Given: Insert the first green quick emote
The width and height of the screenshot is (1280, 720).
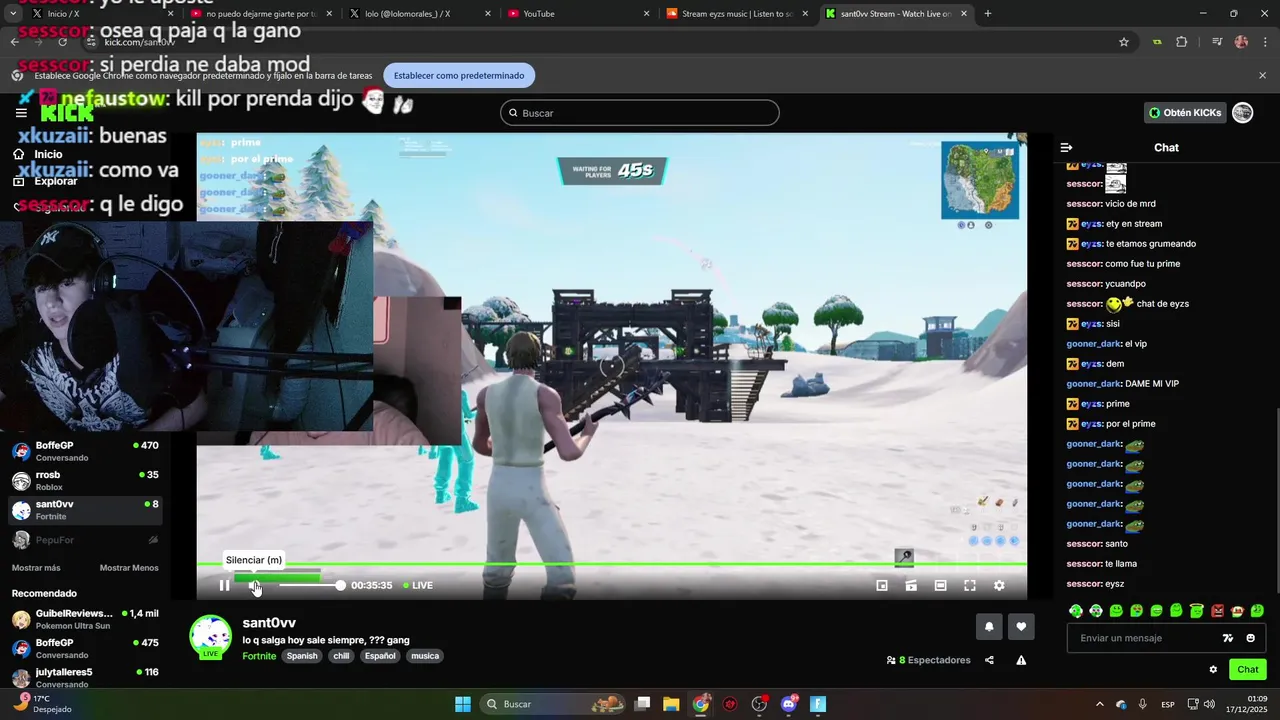Looking at the screenshot, I should point(1076,611).
